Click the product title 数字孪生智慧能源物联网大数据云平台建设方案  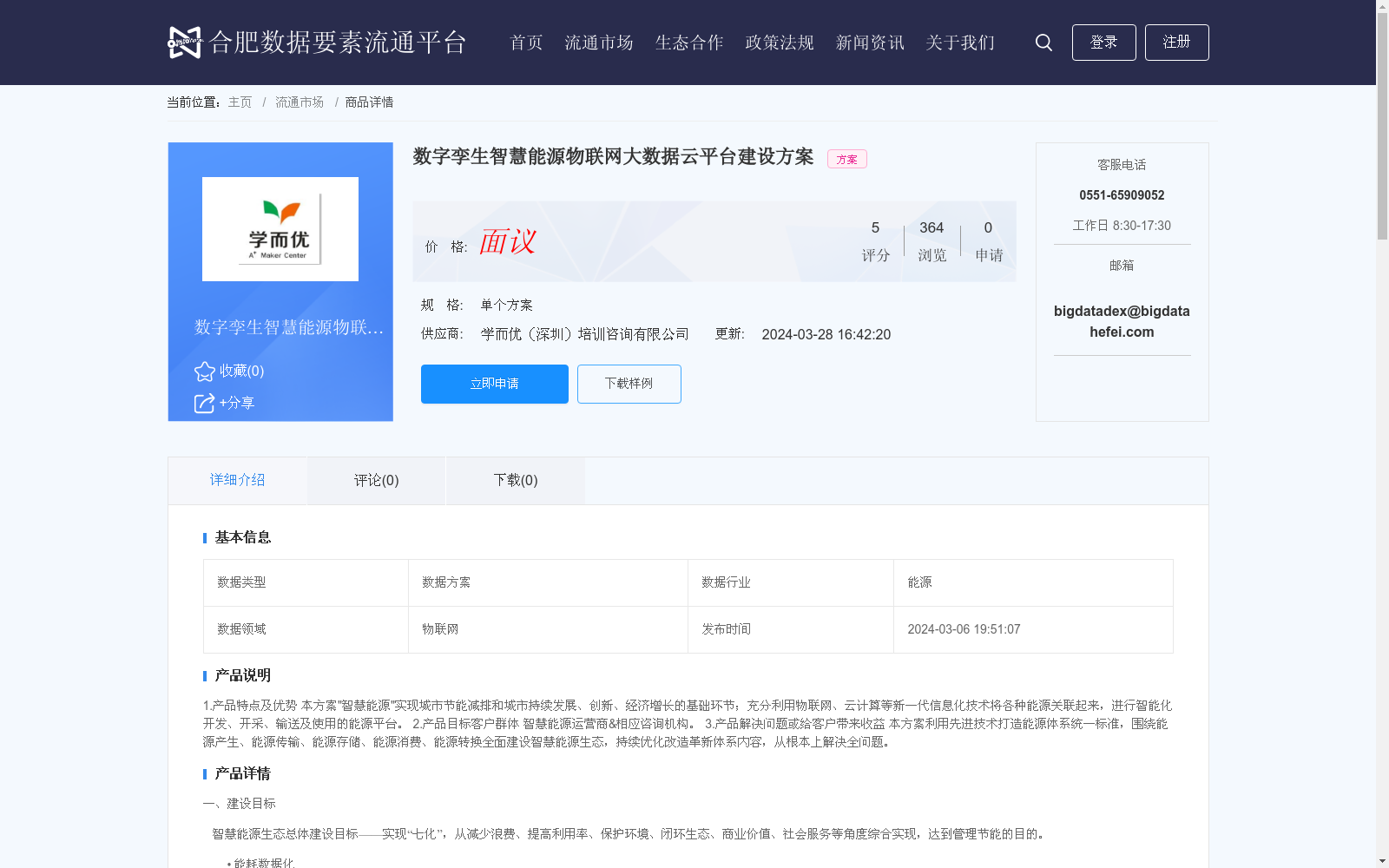(x=613, y=157)
